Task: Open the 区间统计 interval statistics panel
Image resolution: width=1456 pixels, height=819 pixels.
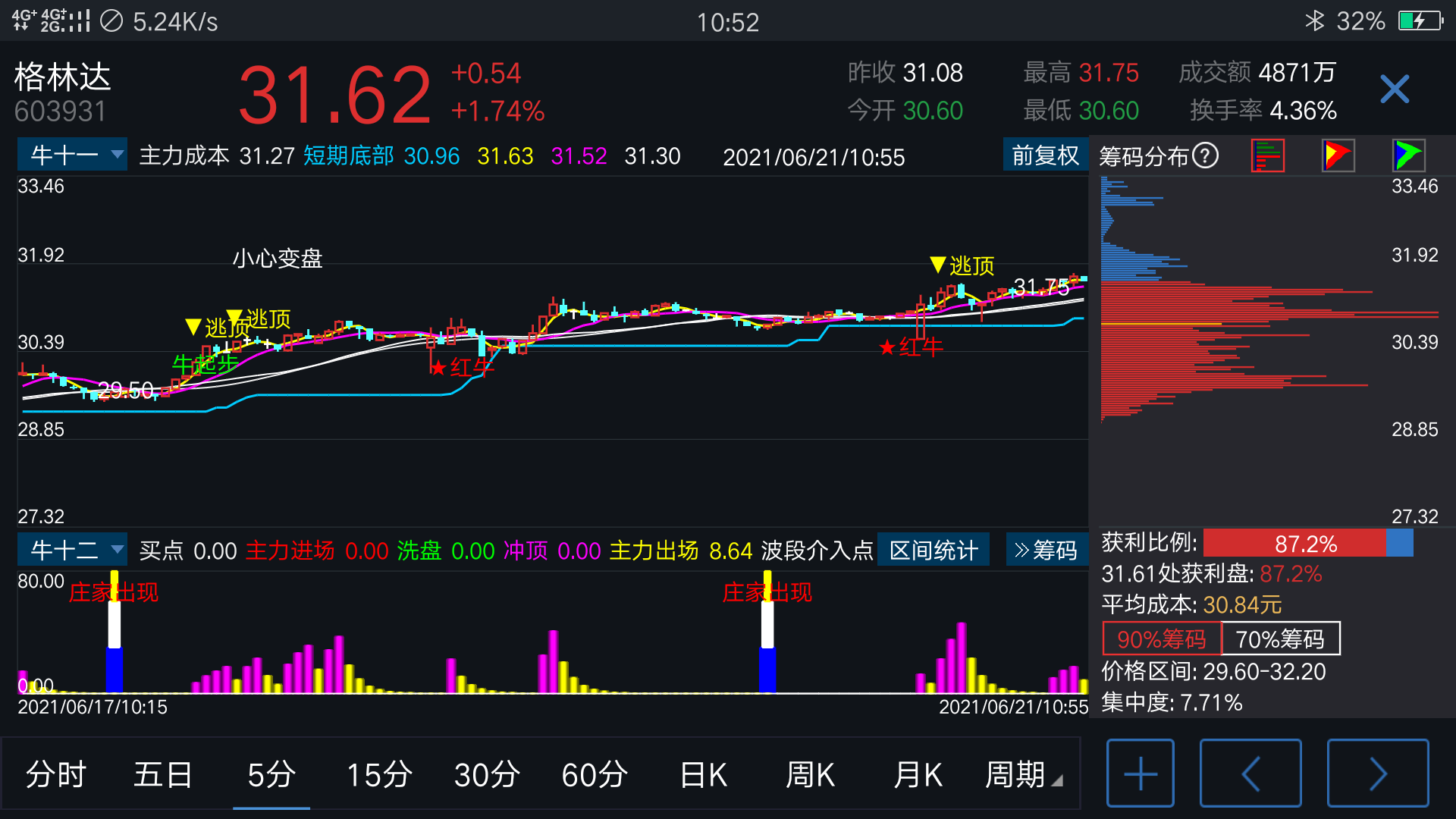Action: 933,550
